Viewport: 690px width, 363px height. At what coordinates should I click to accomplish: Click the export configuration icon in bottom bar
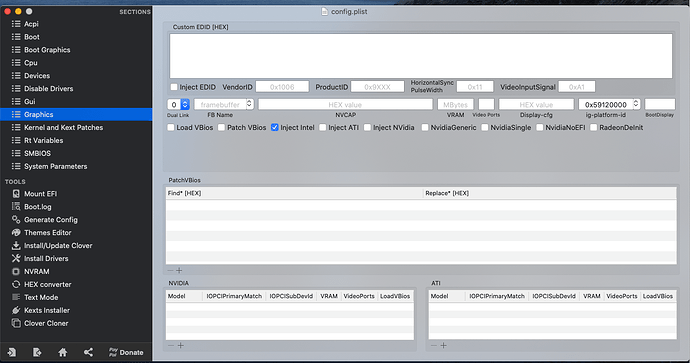(37, 352)
